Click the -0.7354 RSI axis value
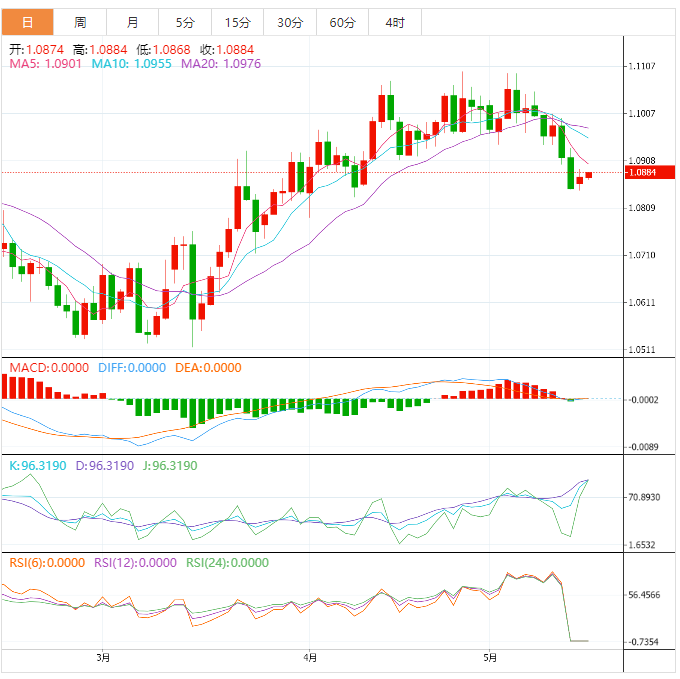The image size is (680, 679). (x=643, y=642)
